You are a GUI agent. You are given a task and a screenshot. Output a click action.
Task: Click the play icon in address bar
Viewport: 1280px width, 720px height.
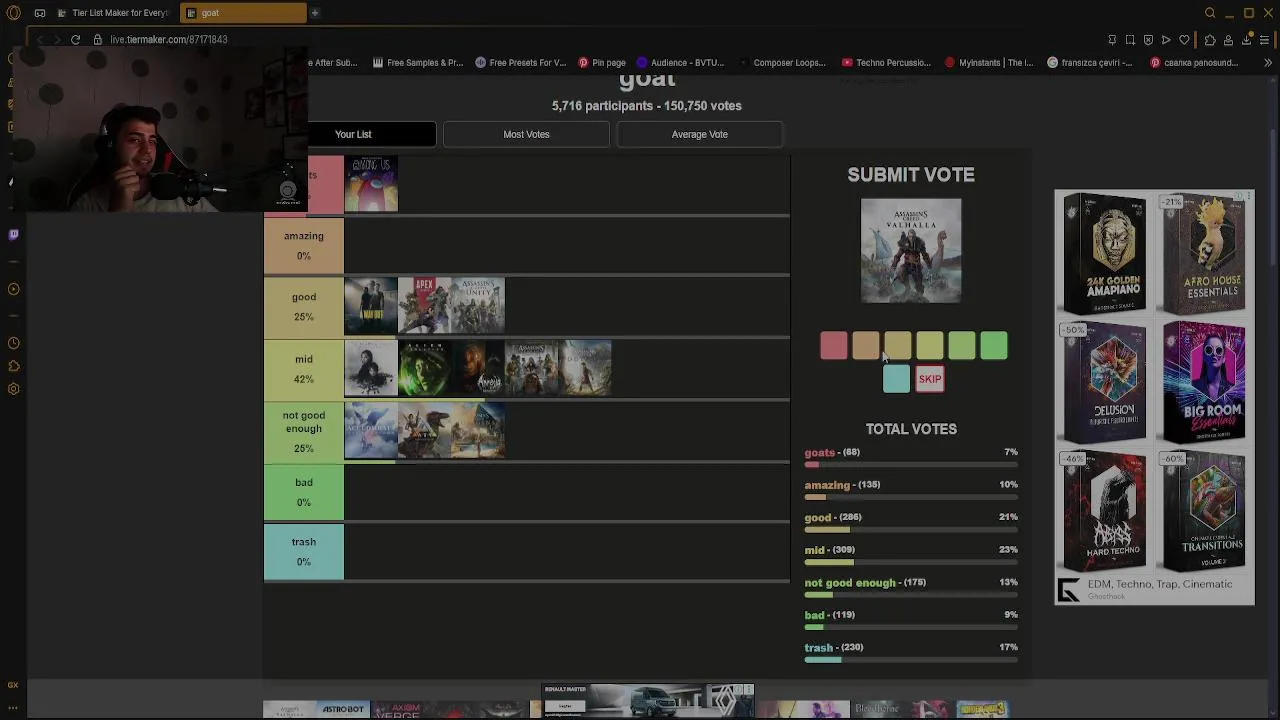pos(1166,39)
